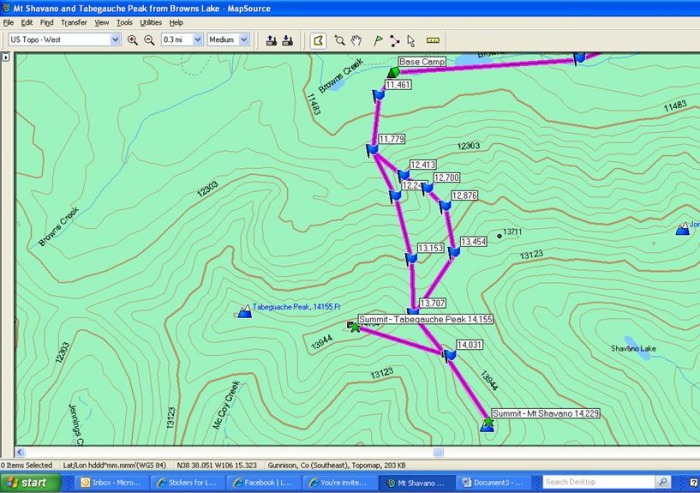
Task: Click the Shavano Lake map label
Action: (x=633, y=348)
